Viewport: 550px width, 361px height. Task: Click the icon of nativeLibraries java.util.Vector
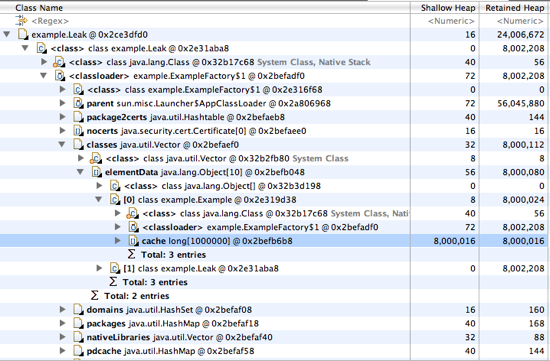tap(78, 337)
